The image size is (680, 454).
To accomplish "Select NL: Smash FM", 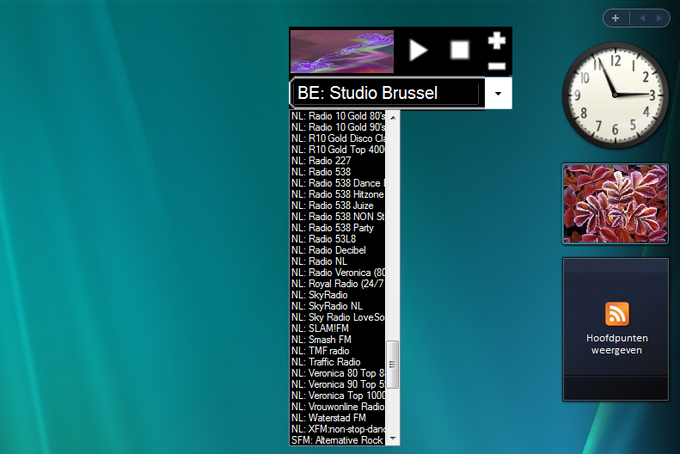I will pyautogui.click(x=337, y=340).
